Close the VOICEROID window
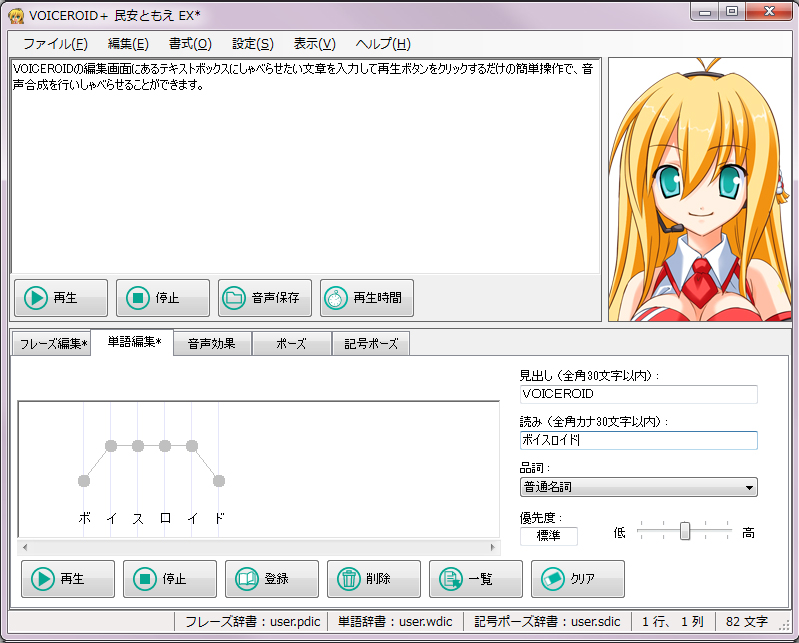The width and height of the screenshot is (799, 643). coord(770,11)
